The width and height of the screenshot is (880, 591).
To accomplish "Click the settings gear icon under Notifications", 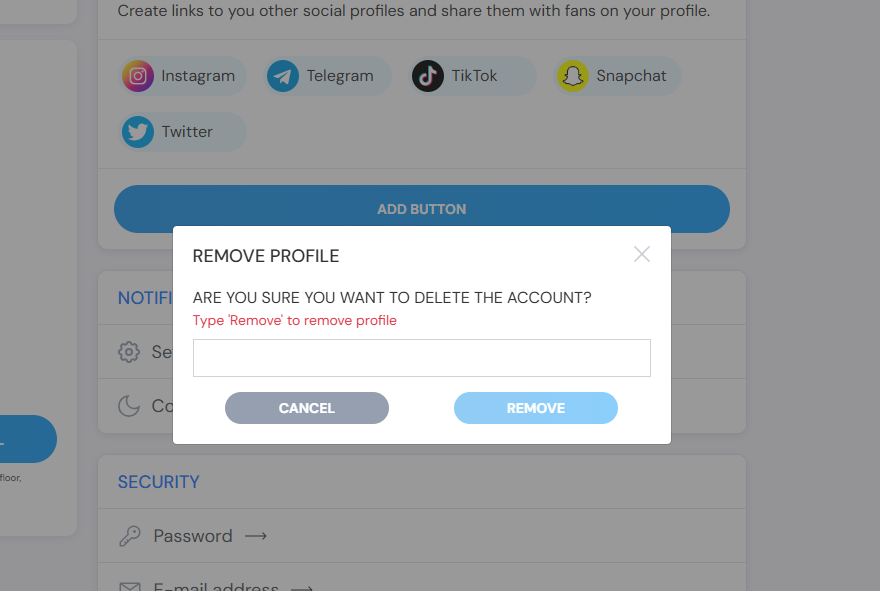I will [129, 352].
